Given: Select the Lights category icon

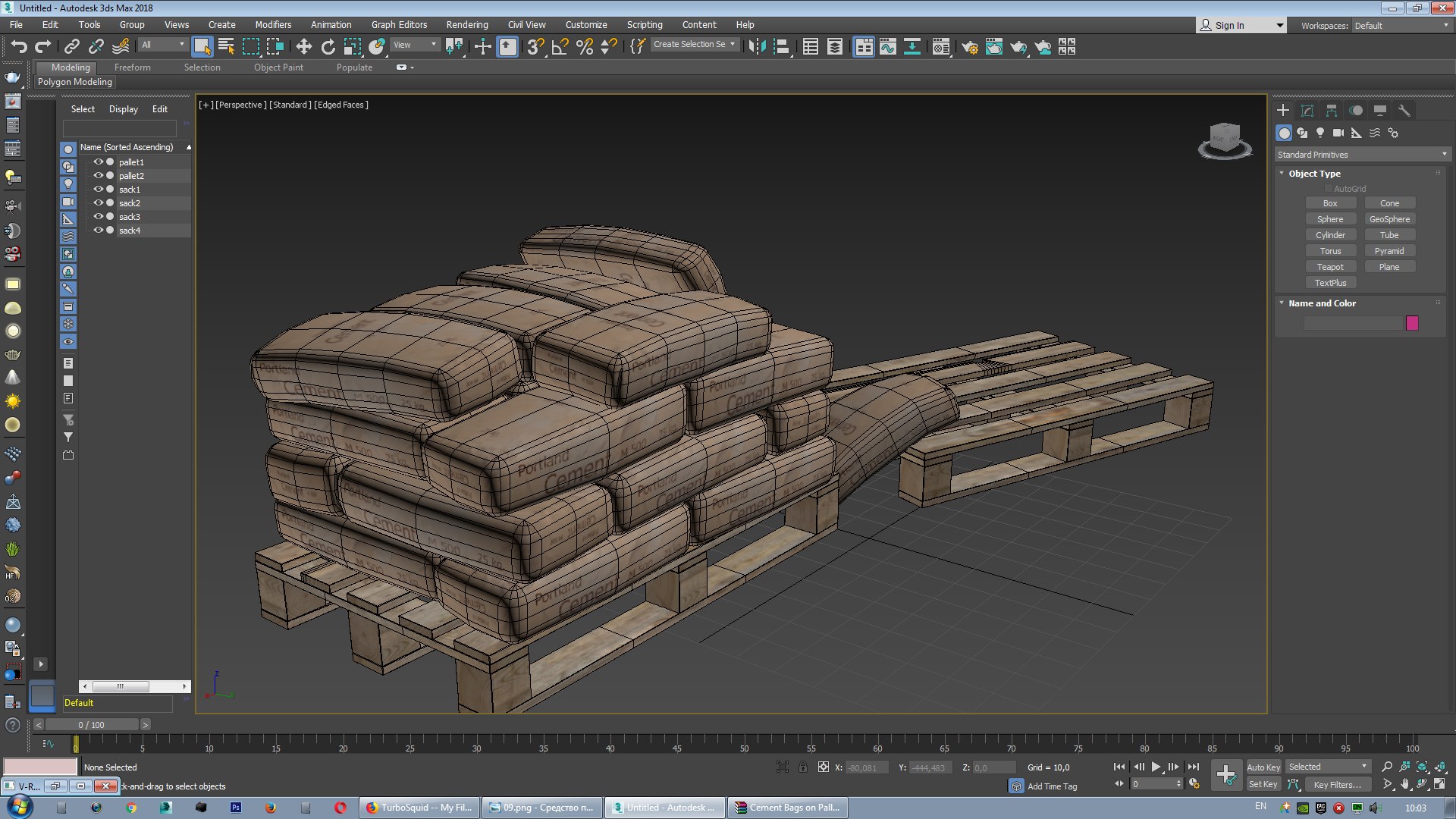Looking at the screenshot, I should pos(1320,133).
